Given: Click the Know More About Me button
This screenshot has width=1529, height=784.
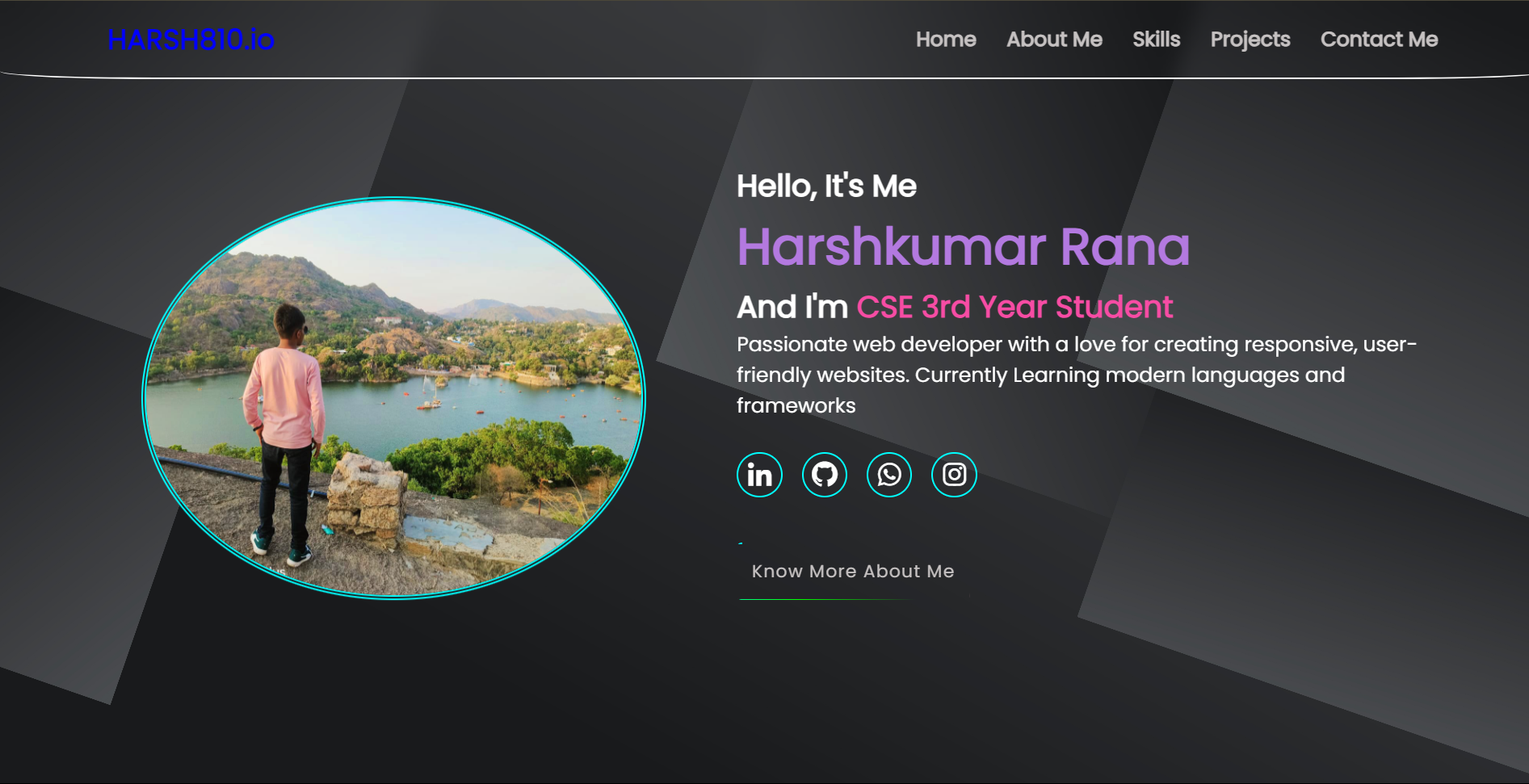Looking at the screenshot, I should coord(853,572).
